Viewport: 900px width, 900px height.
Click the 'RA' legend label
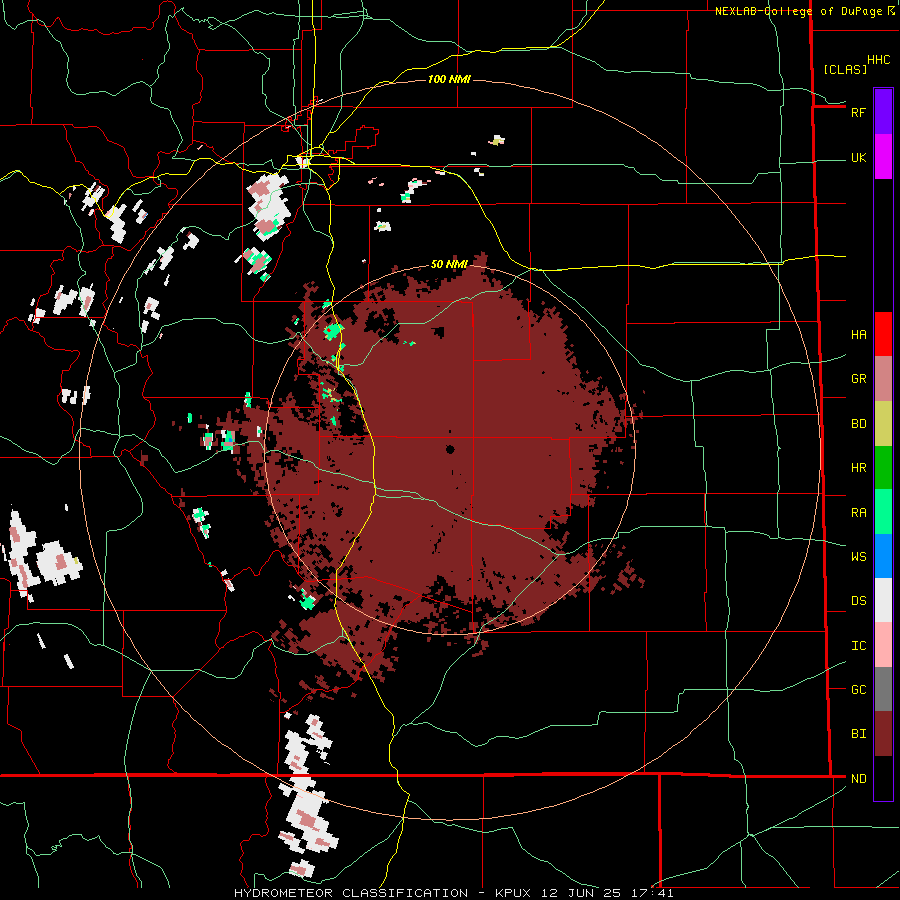858,512
